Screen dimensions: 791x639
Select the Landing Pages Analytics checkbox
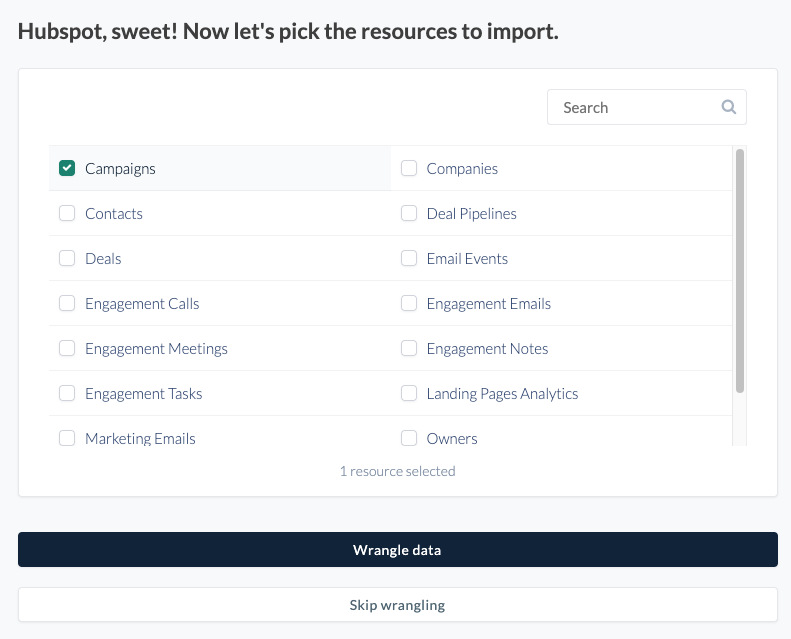coord(409,393)
